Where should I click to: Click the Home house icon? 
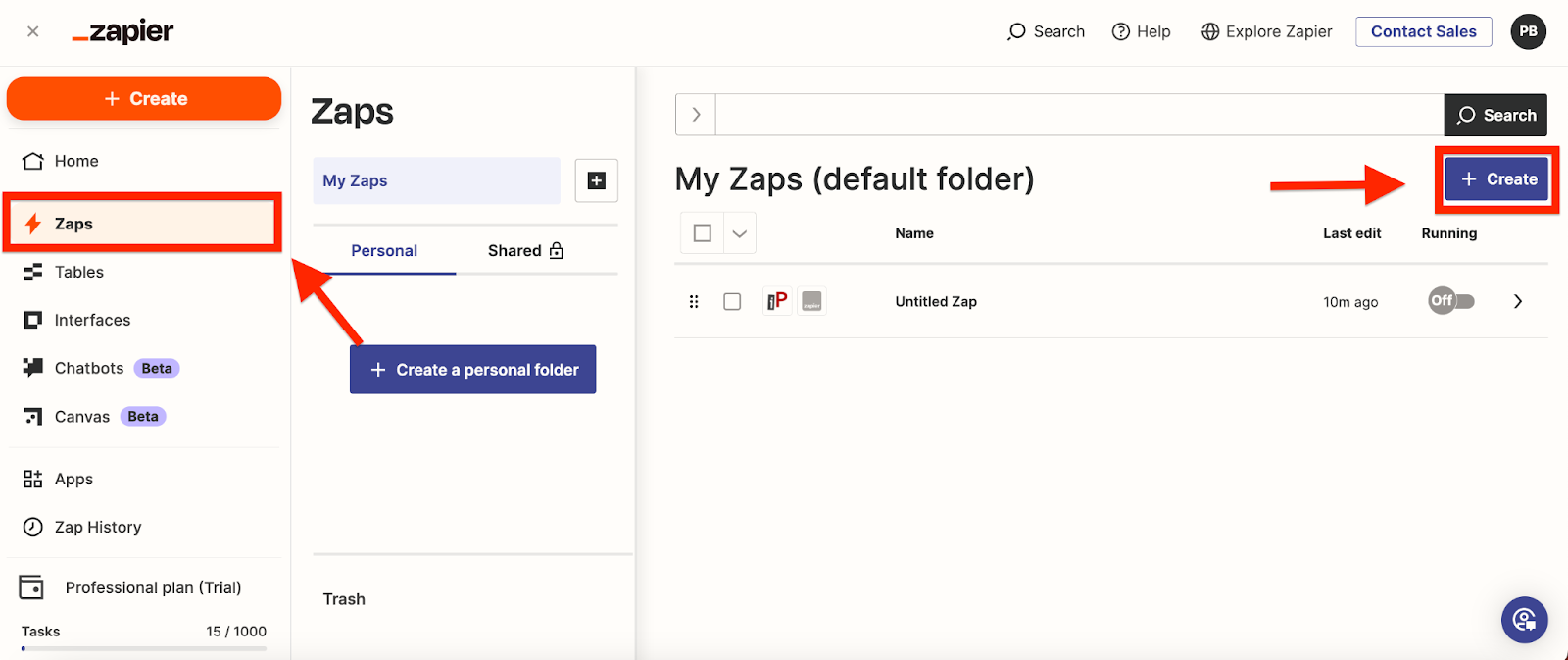33,161
